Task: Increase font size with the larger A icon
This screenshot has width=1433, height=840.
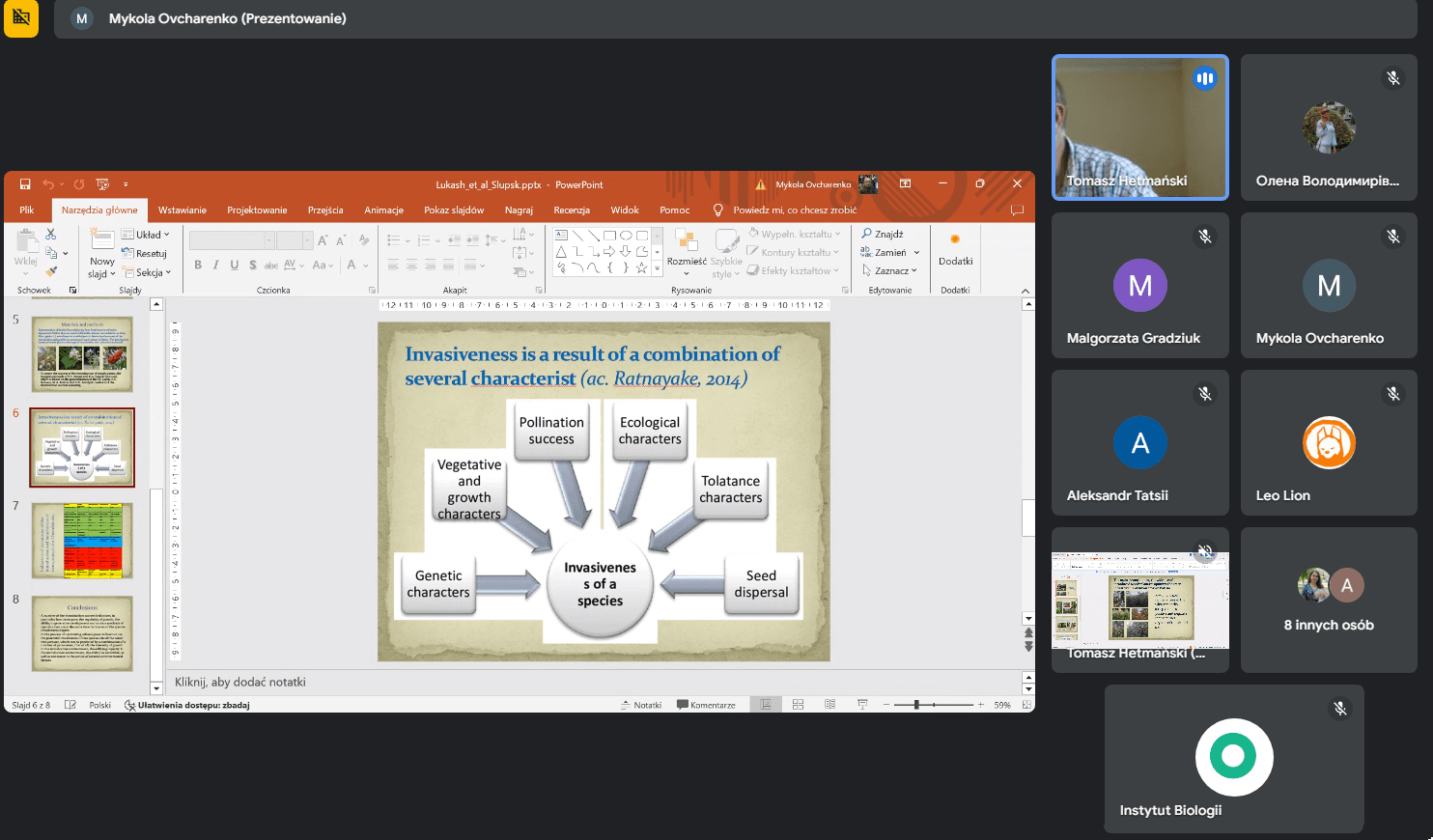Action: click(x=324, y=240)
